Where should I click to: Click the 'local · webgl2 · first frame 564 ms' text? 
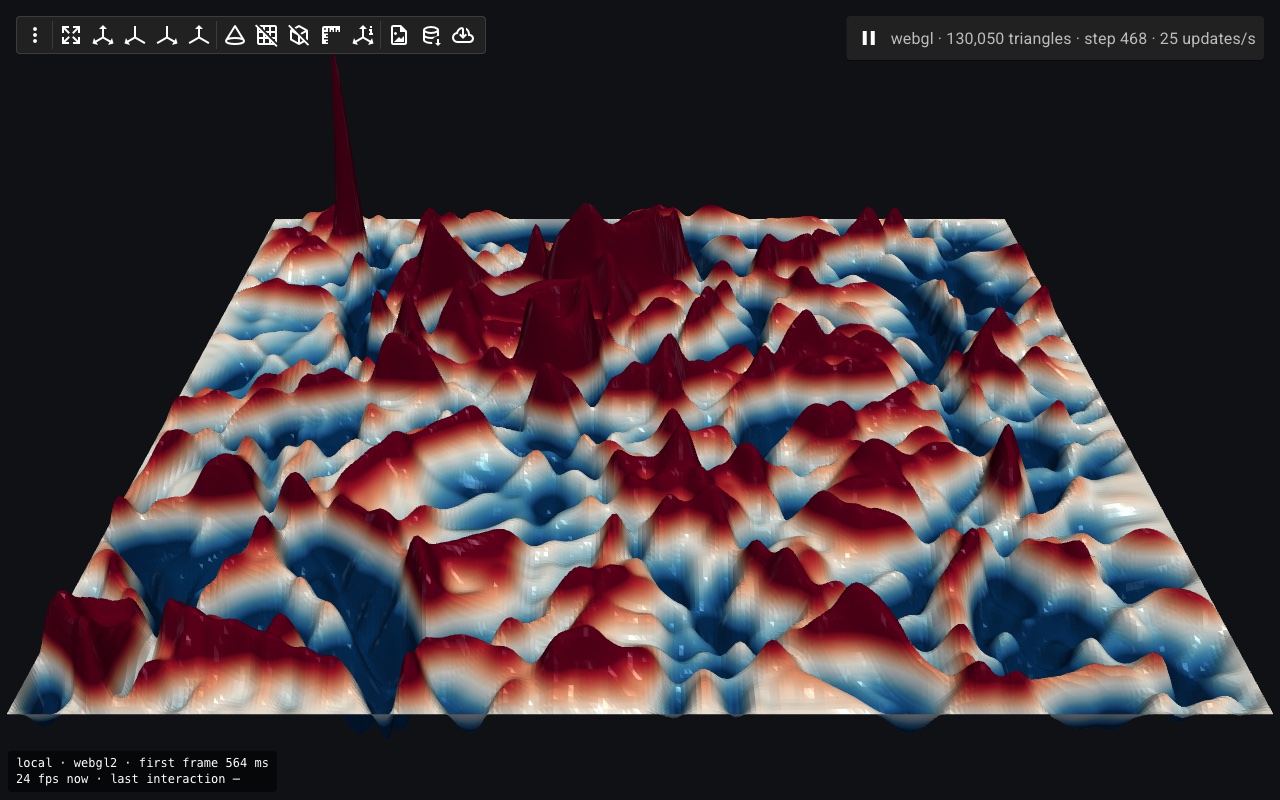click(142, 763)
